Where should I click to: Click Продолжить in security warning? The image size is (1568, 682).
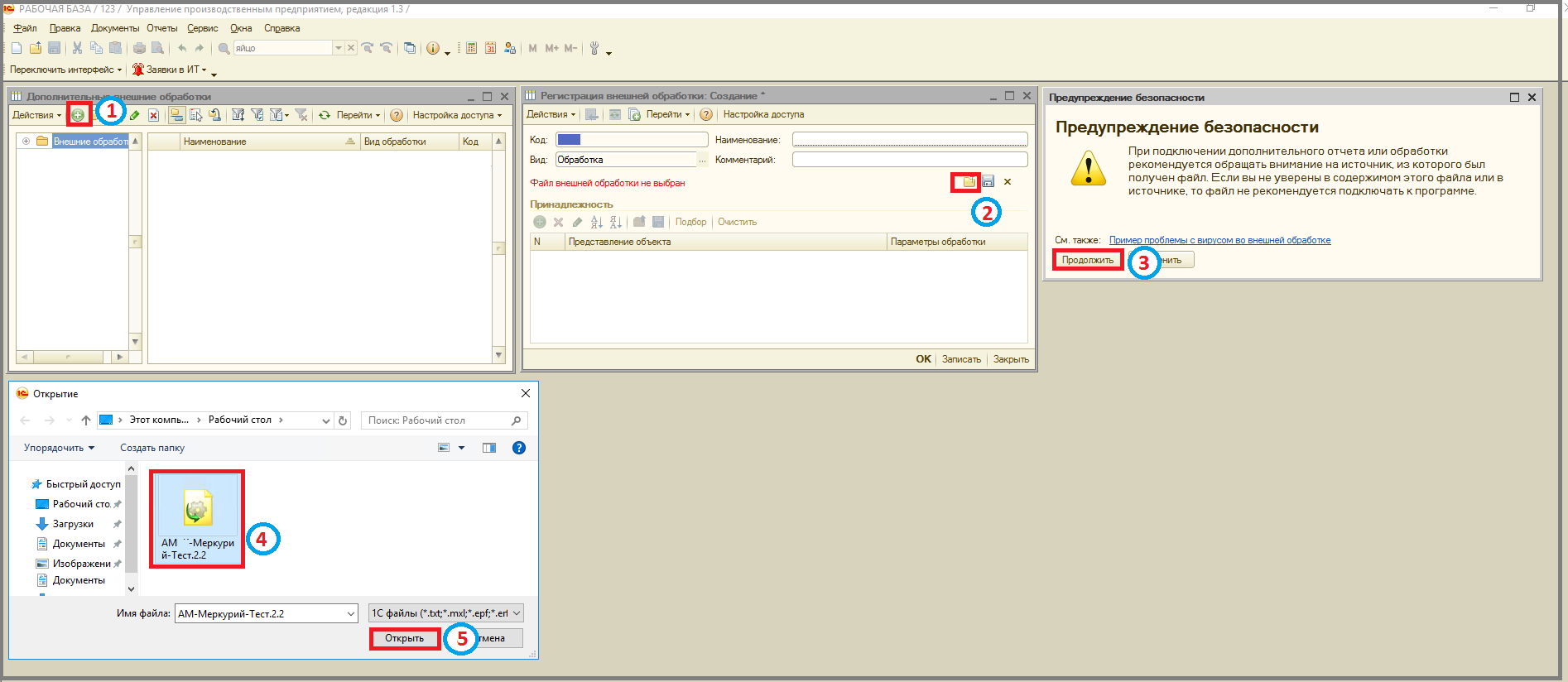click(1088, 260)
